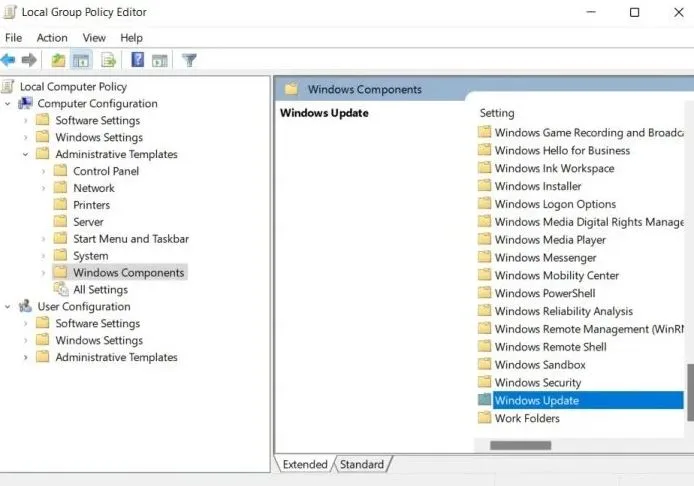This screenshot has height=486, width=694.
Task: Toggle Show/Hide Action Pane toolbar icon
Action: pyautogui.click(x=160, y=60)
